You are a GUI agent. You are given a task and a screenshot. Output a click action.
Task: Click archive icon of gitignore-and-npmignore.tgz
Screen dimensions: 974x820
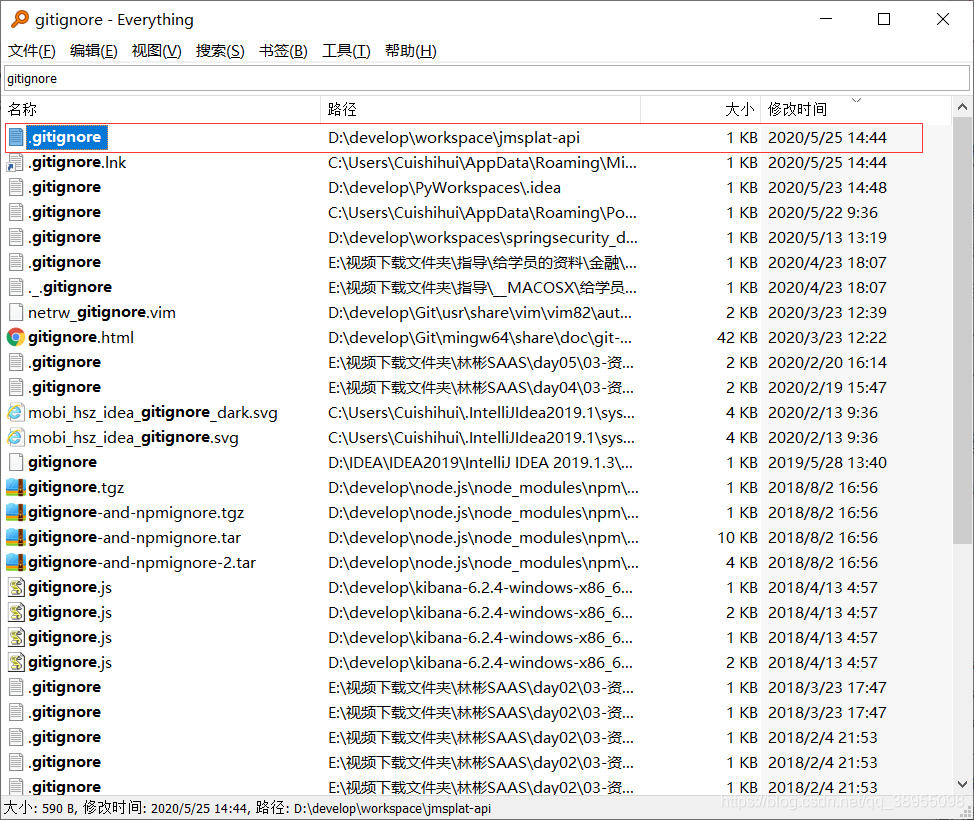[x=16, y=512]
